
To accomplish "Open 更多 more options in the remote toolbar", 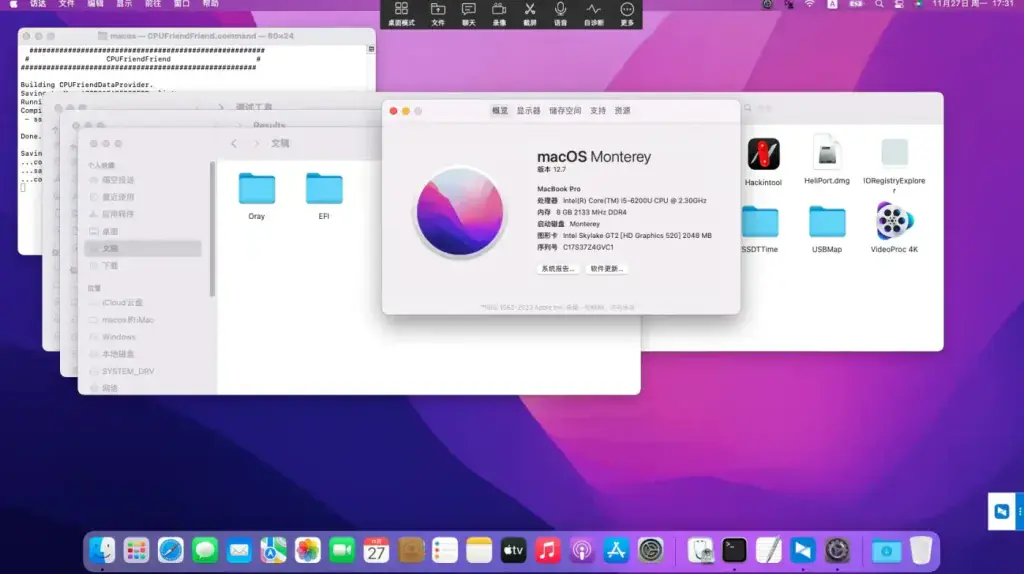I will coord(627,14).
